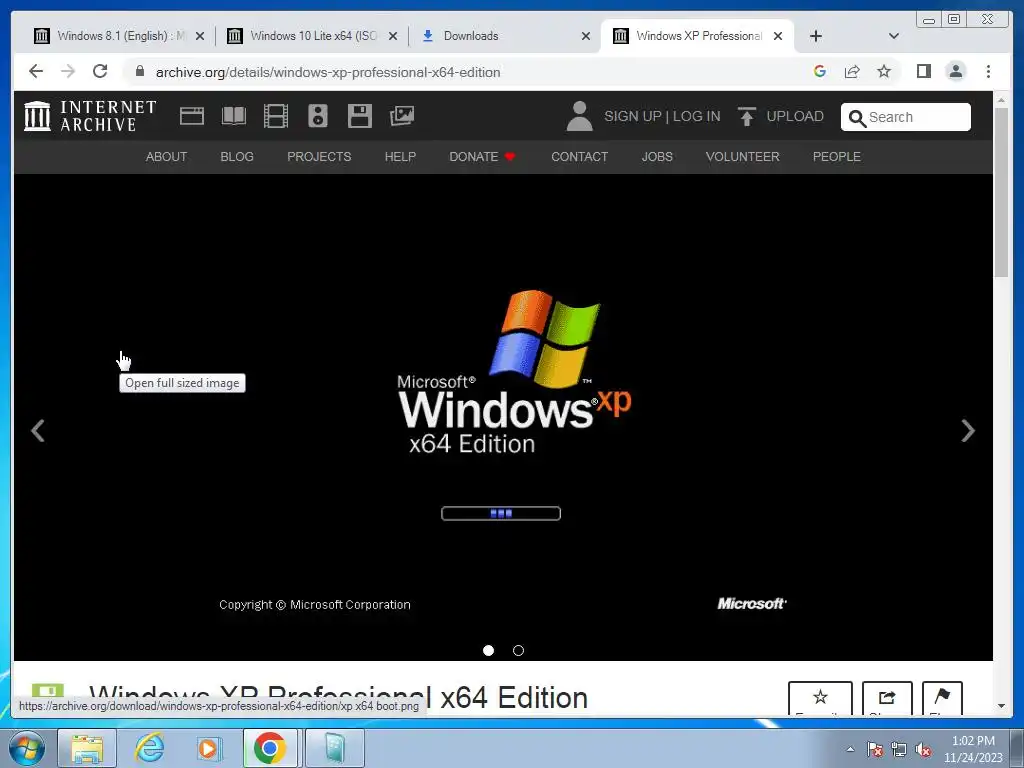Select second carousel image dot
This screenshot has width=1024, height=768.
(x=519, y=650)
